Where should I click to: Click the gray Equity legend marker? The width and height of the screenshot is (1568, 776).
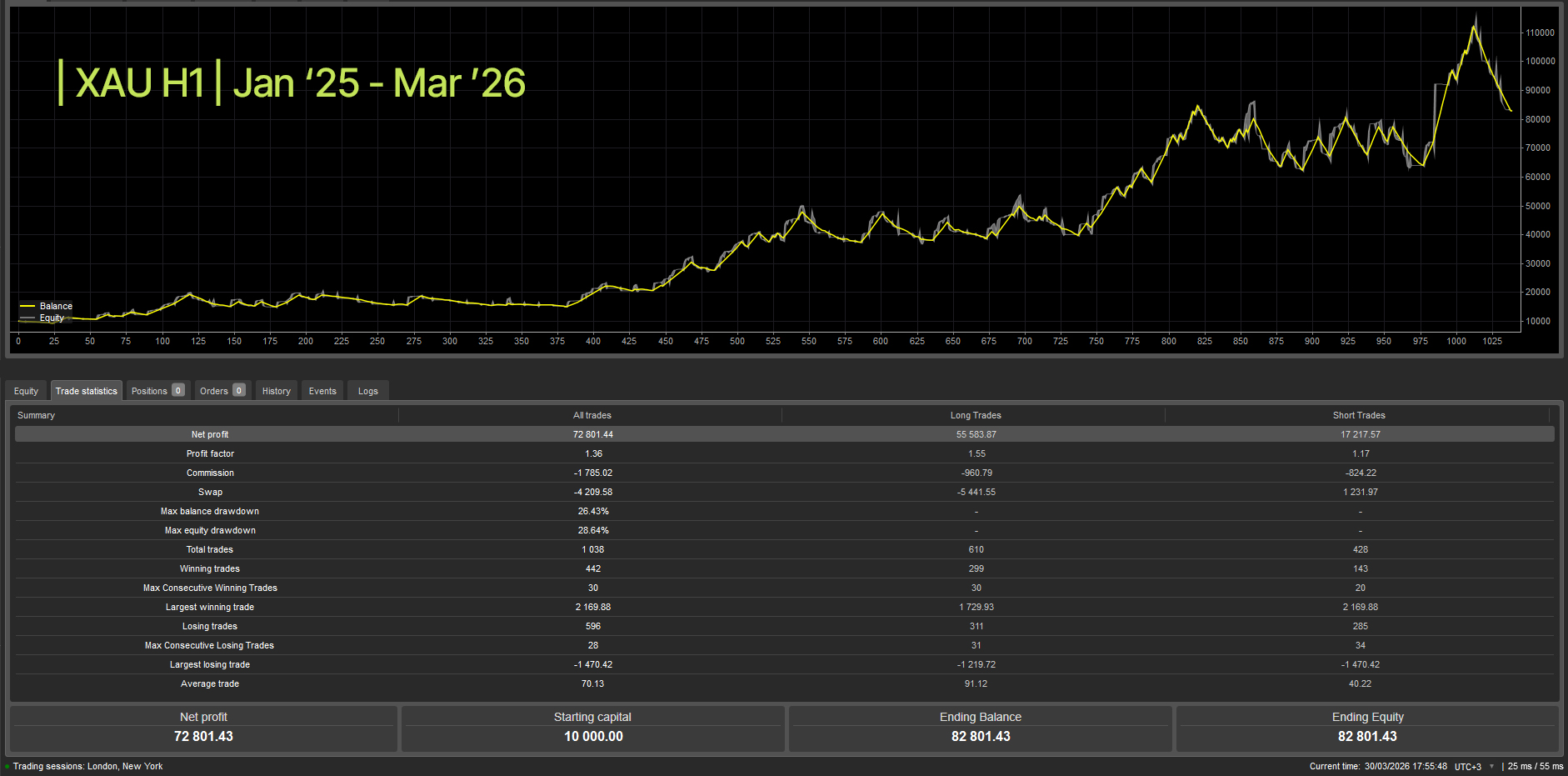pyautogui.click(x=29, y=318)
